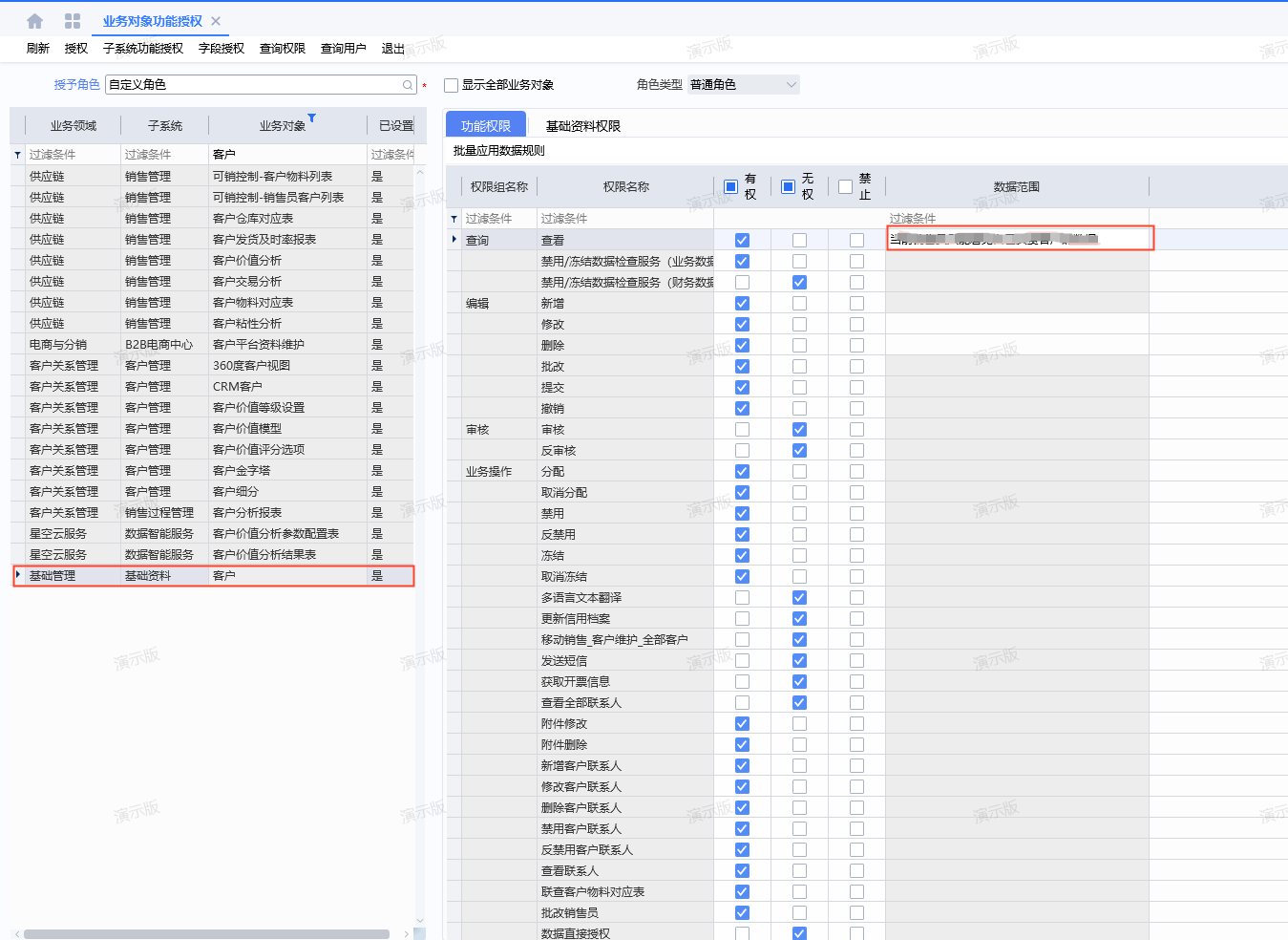The width and height of the screenshot is (1288, 940).
Task: Enable 显示全部业务对象 checkbox
Action: (x=452, y=85)
